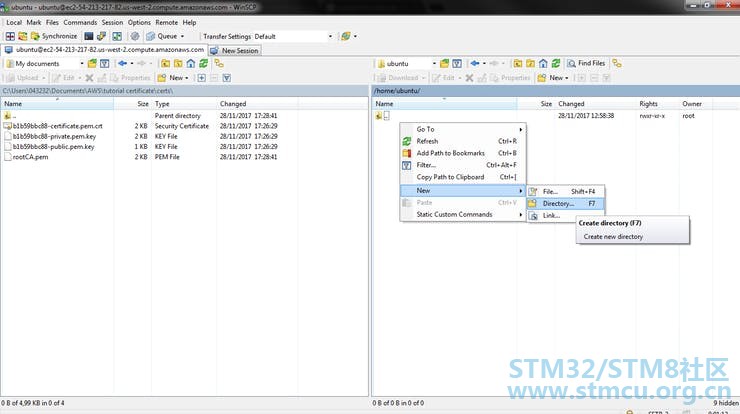Click remote panel open directory icon
740x414 pixels.
pyautogui.click(x=444, y=64)
